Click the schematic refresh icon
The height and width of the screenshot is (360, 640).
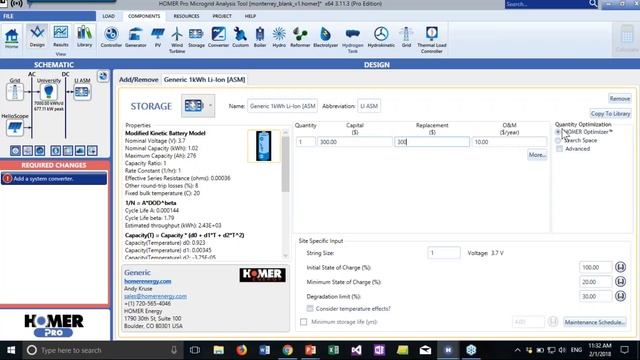103,76
